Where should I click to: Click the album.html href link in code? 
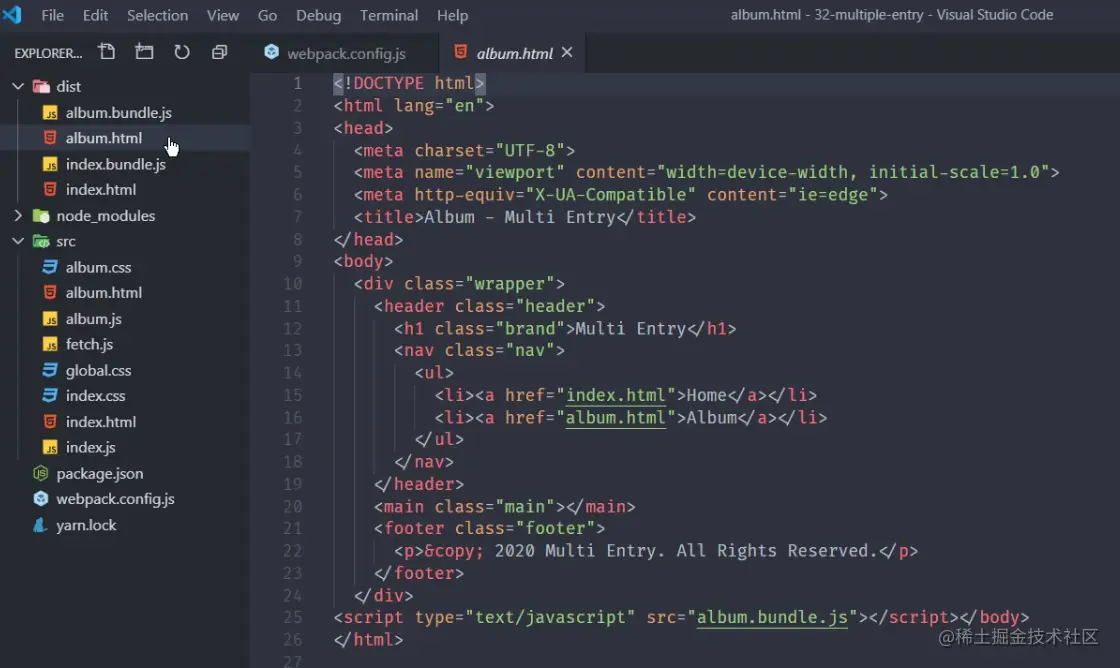(615, 417)
